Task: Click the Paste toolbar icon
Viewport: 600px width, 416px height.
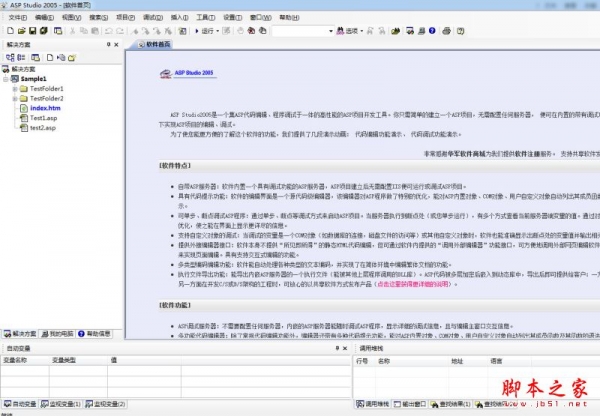Action: coord(95,31)
